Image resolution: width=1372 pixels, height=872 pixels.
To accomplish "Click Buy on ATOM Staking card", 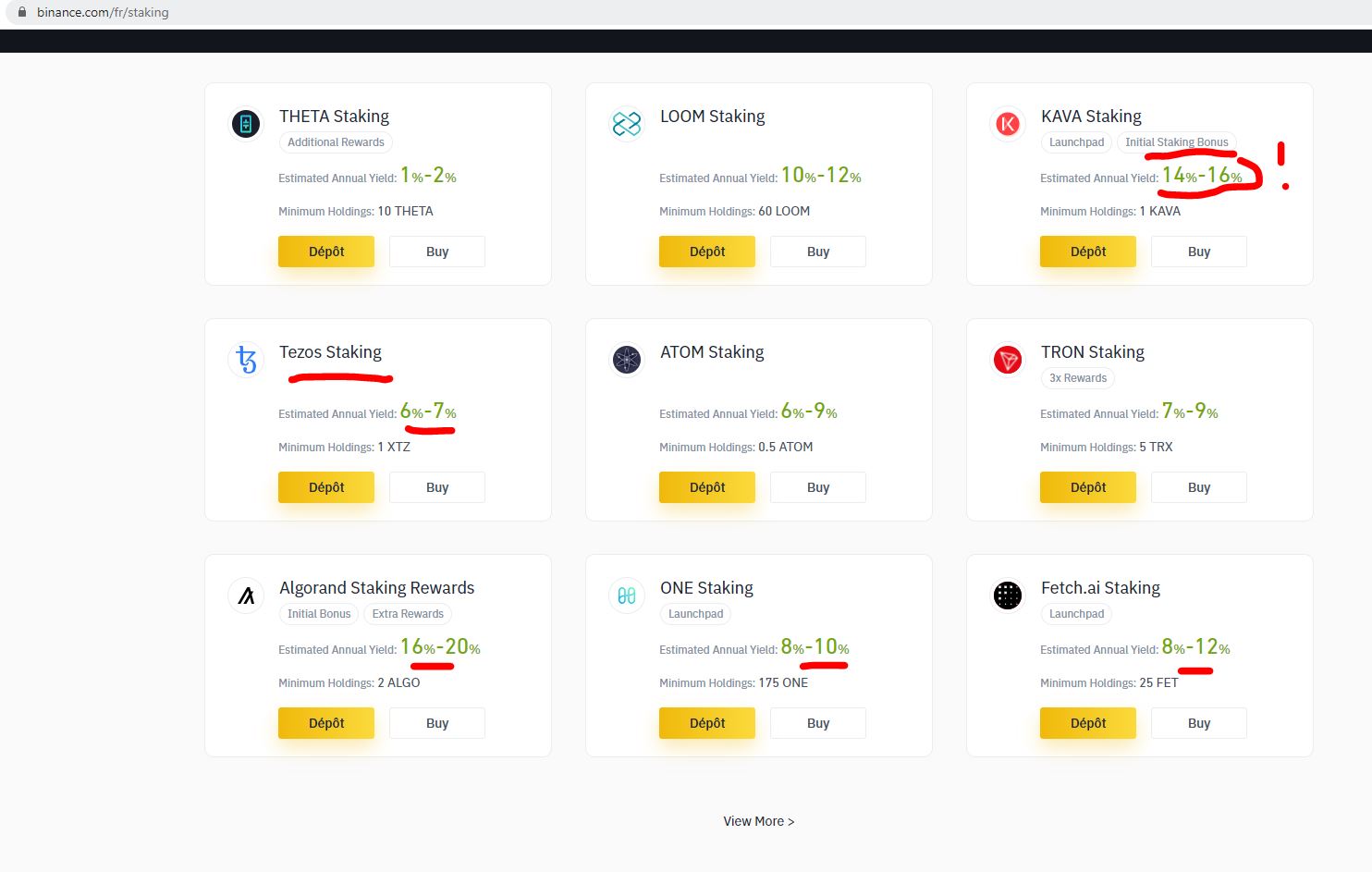I will tap(818, 487).
